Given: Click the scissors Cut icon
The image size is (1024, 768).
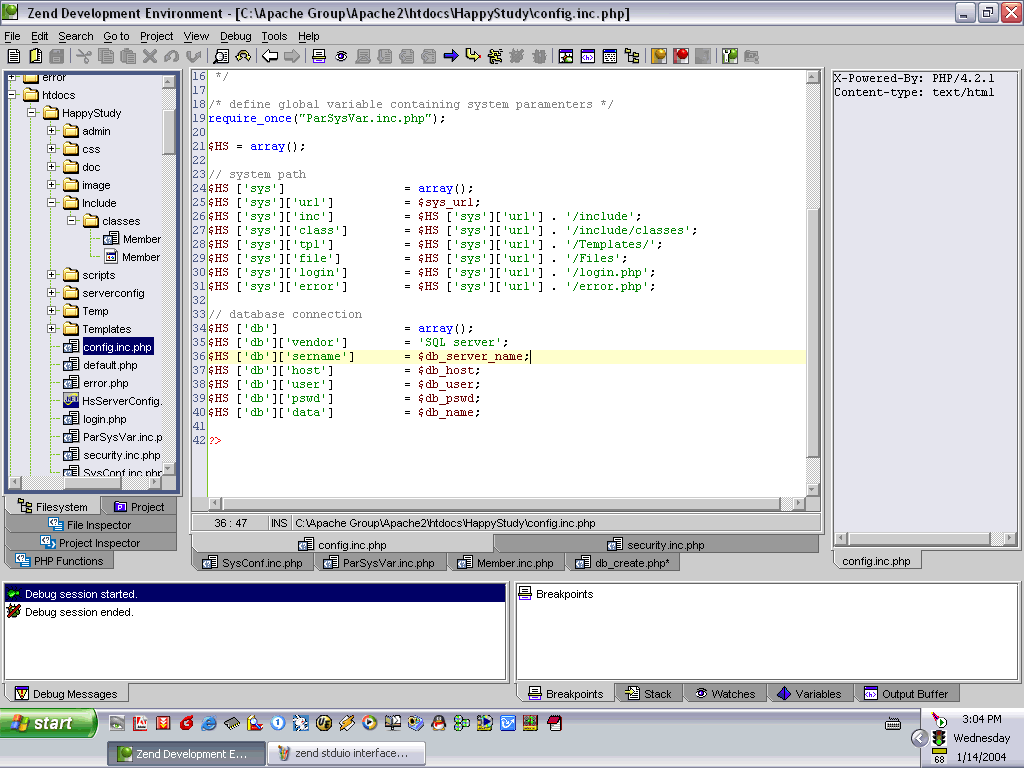Looking at the screenshot, I should (x=84, y=56).
